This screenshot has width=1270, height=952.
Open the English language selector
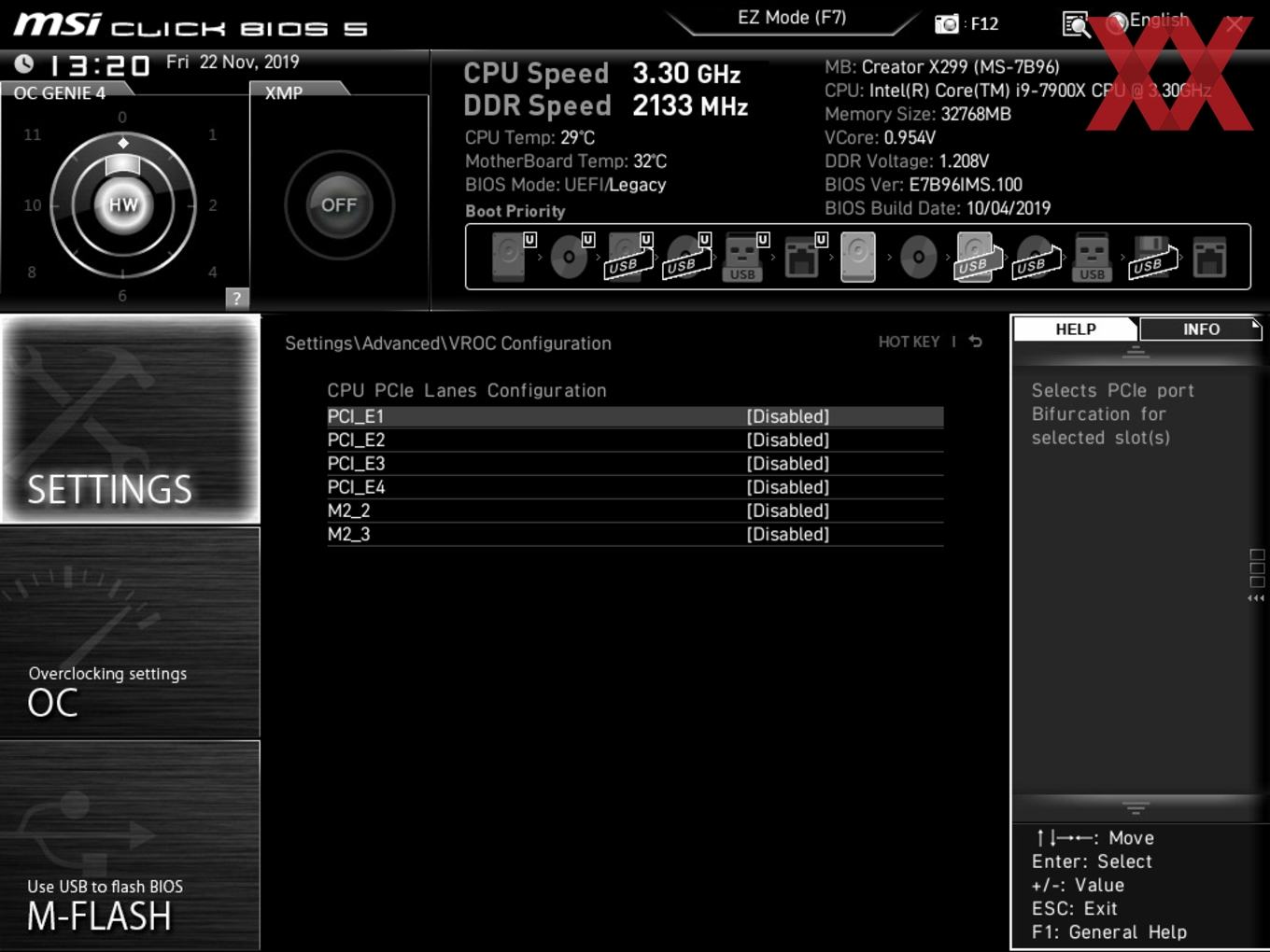[x=1149, y=21]
